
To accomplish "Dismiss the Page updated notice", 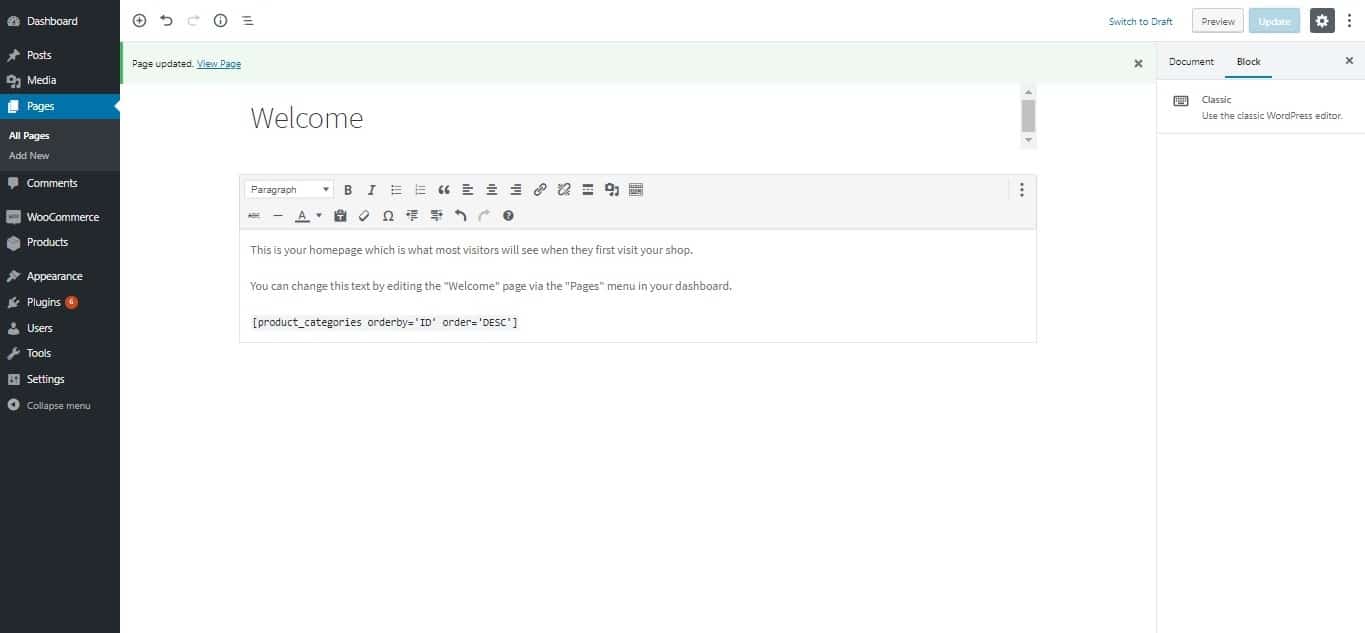I will pos(1137,63).
